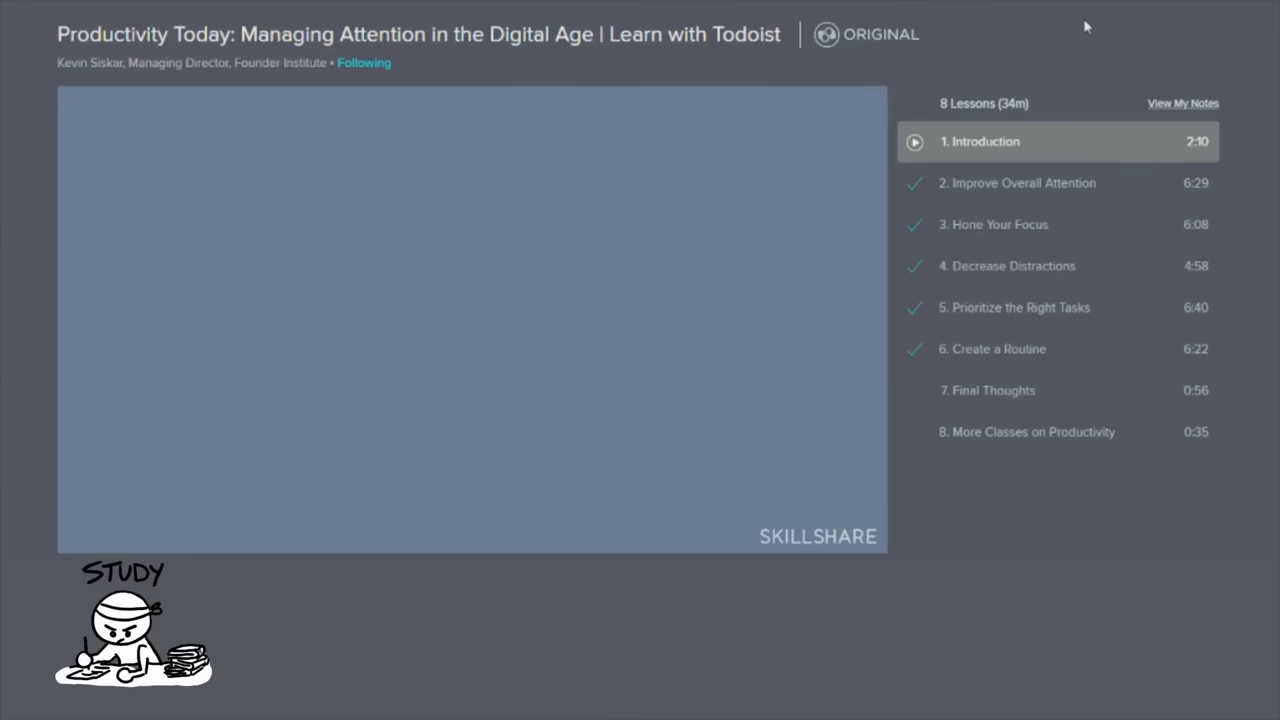Click the video player area
The height and width of the screenshot is (720, 1280).
[470, 318]
